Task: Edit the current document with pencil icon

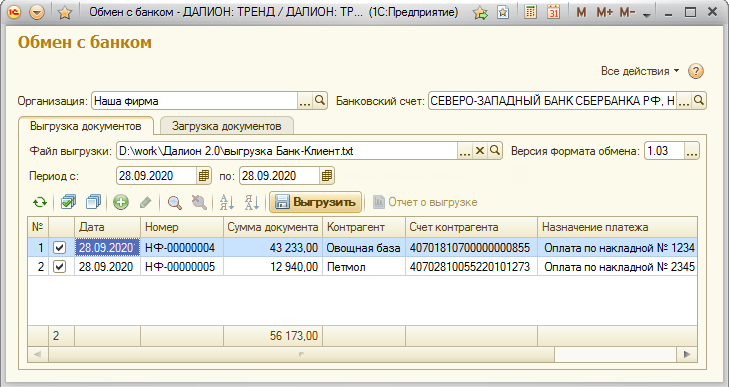Action: tap(146, 202)
